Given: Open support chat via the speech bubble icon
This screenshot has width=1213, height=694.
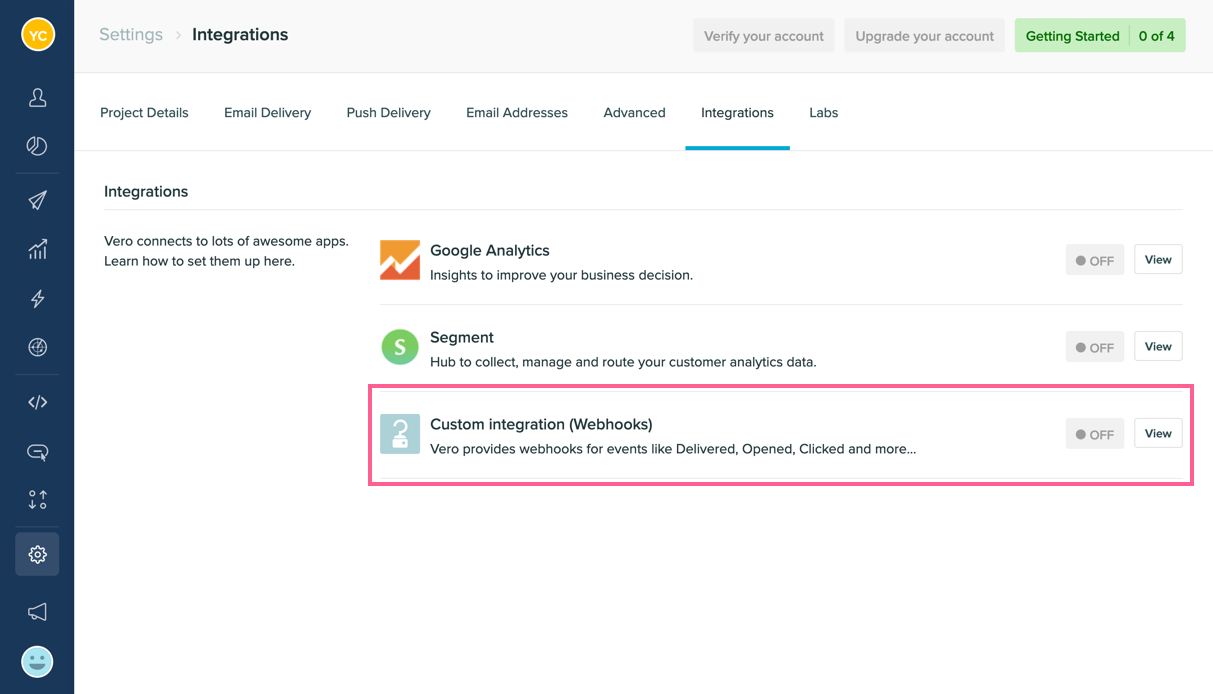Looking at the screenshot, I should coord(37,452).
